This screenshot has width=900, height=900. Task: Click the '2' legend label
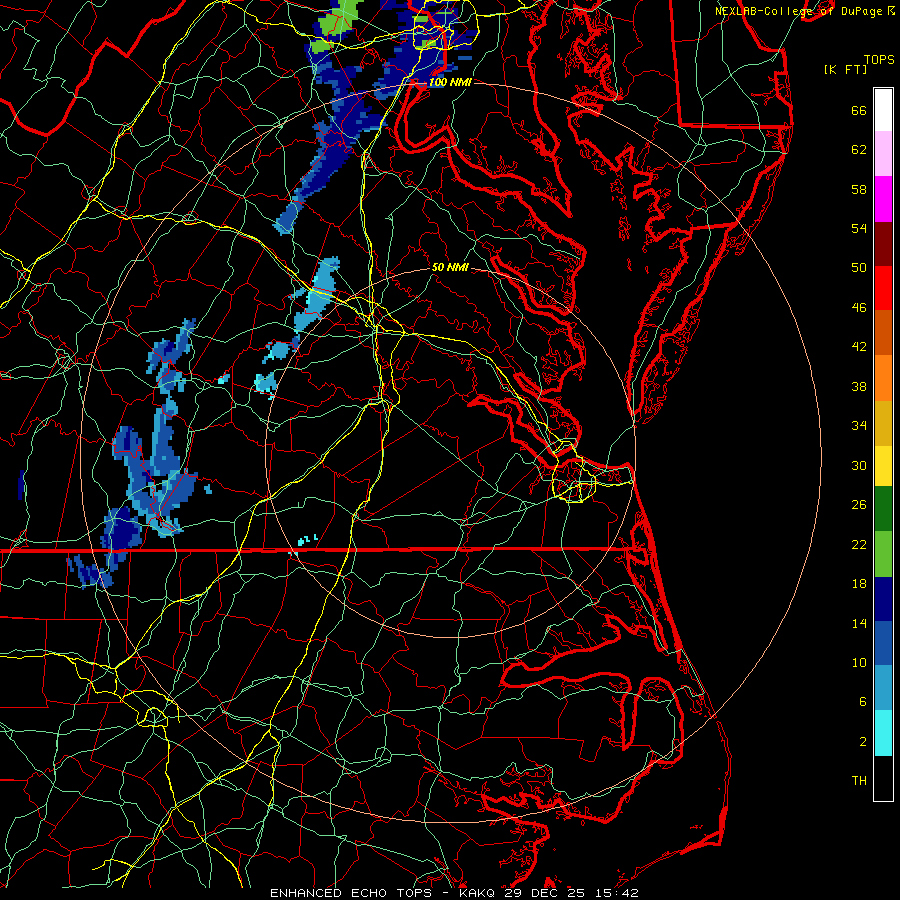click(x=863, y=742)
